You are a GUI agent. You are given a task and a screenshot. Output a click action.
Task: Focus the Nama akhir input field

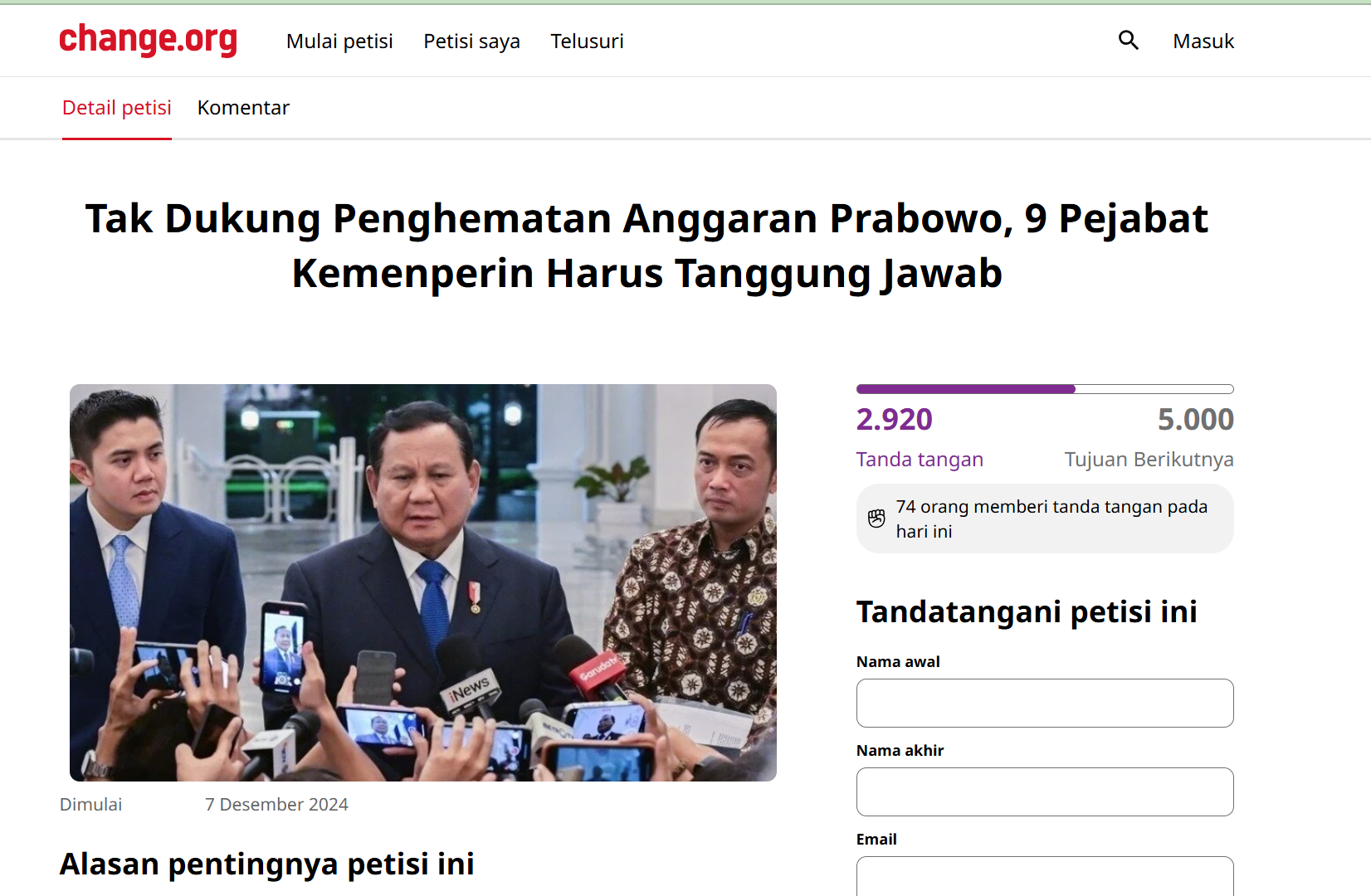(x=1045, y=792)
